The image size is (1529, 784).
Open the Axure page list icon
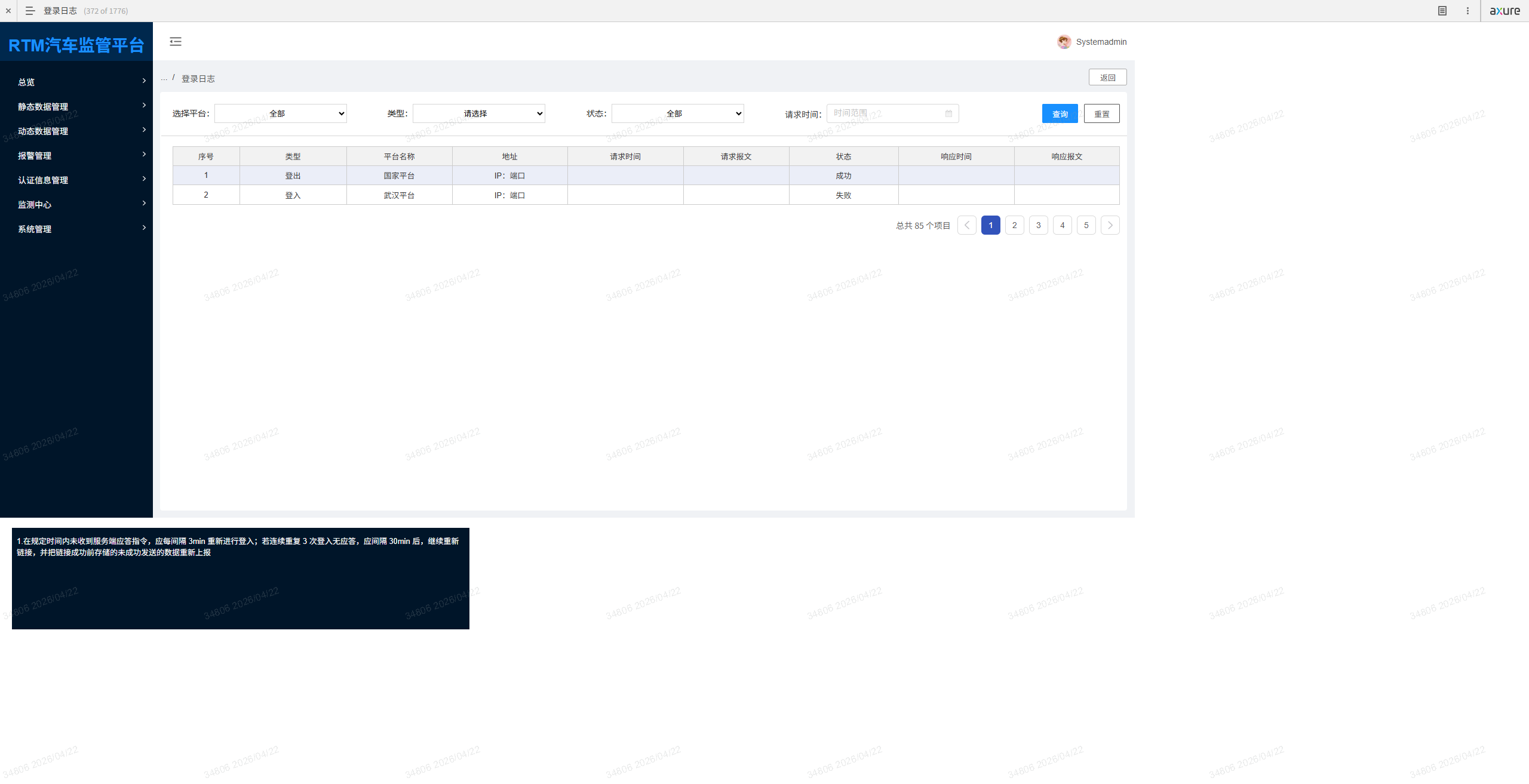pos(30,11)
